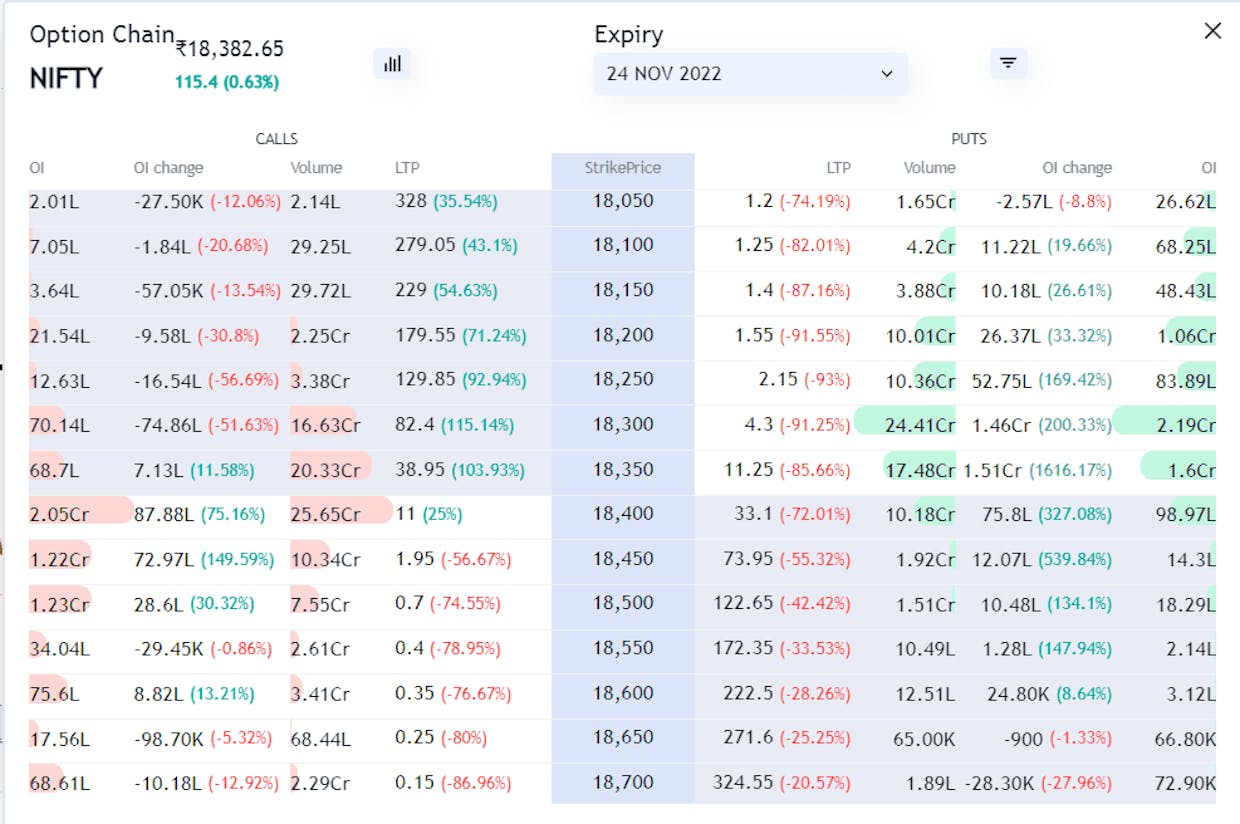Select the 18,700 strike price cell
Image resolution: width=1240 pixels, height=824 pixels.
(x=623, y=783)
